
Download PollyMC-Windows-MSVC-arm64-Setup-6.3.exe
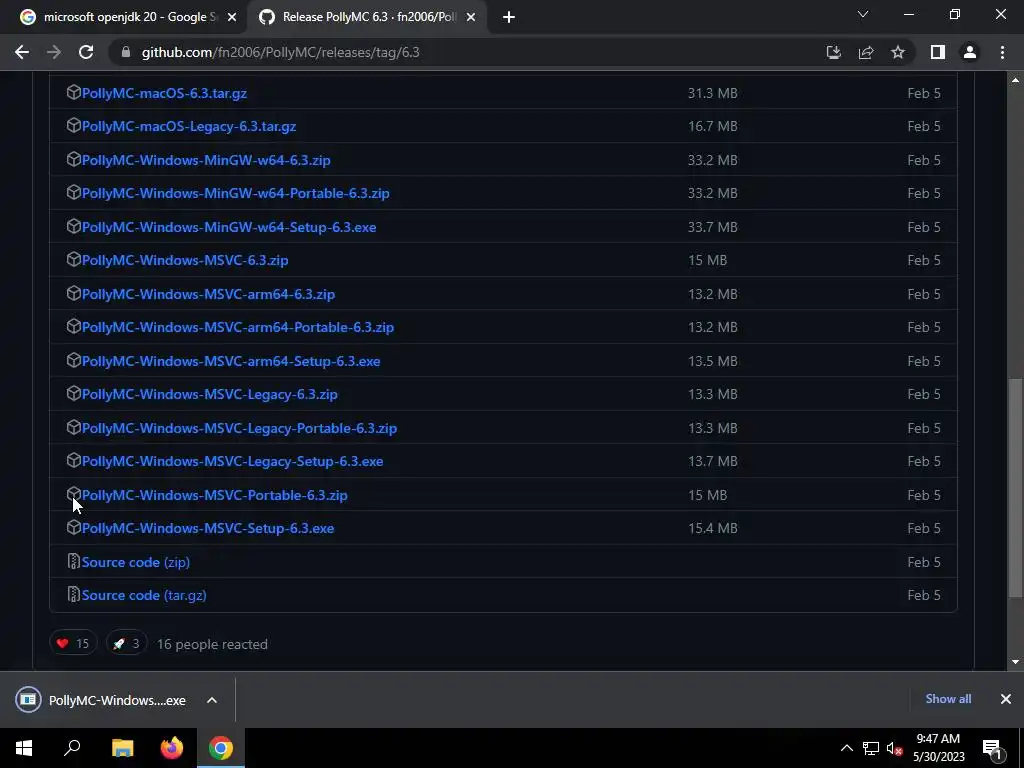coord(231,361)
